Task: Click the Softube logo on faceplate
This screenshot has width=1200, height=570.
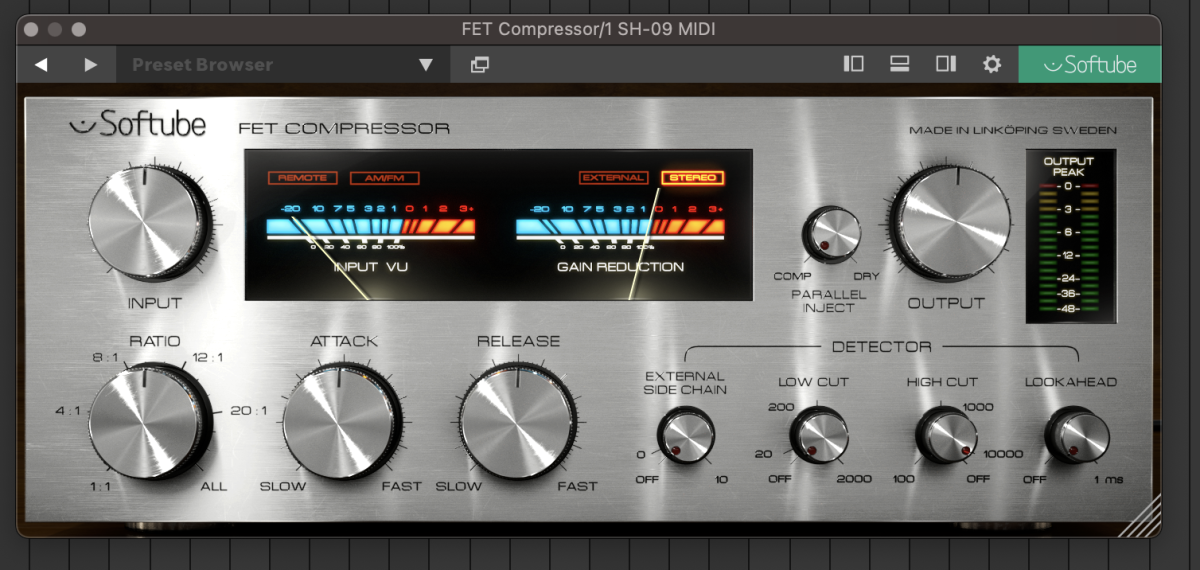Action: [137, 125]
